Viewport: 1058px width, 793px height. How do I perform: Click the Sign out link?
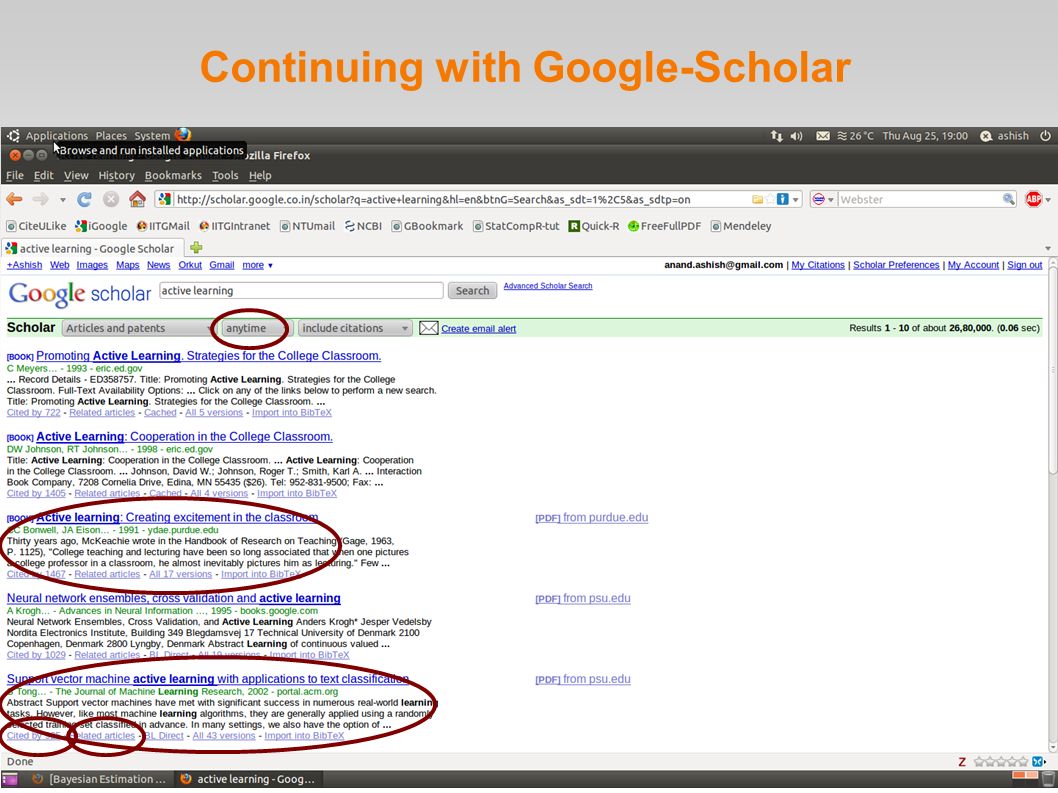point(1025,265)
